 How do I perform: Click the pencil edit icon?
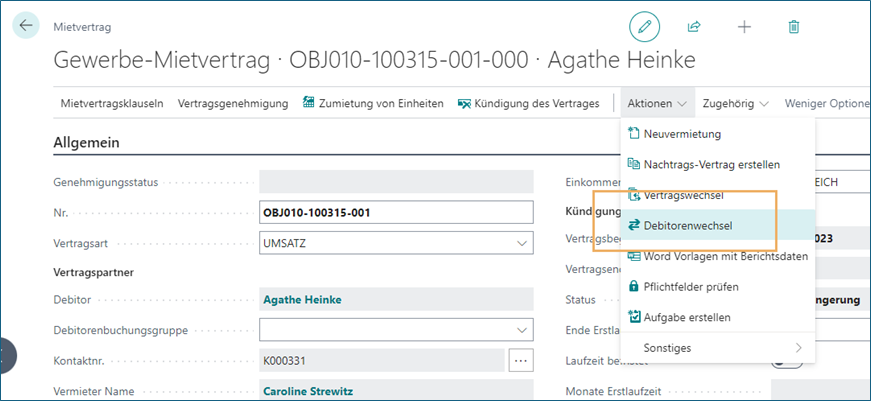tap(645, 27)
